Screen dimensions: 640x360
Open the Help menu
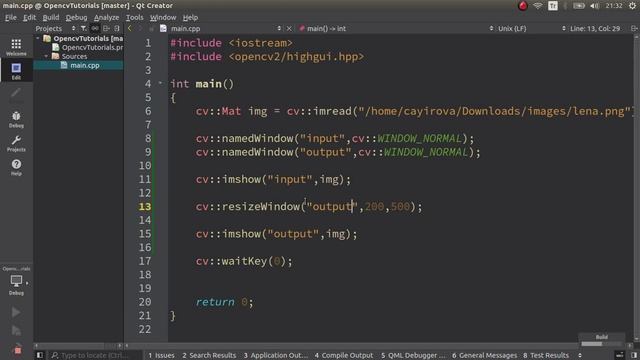coord(190,17)
